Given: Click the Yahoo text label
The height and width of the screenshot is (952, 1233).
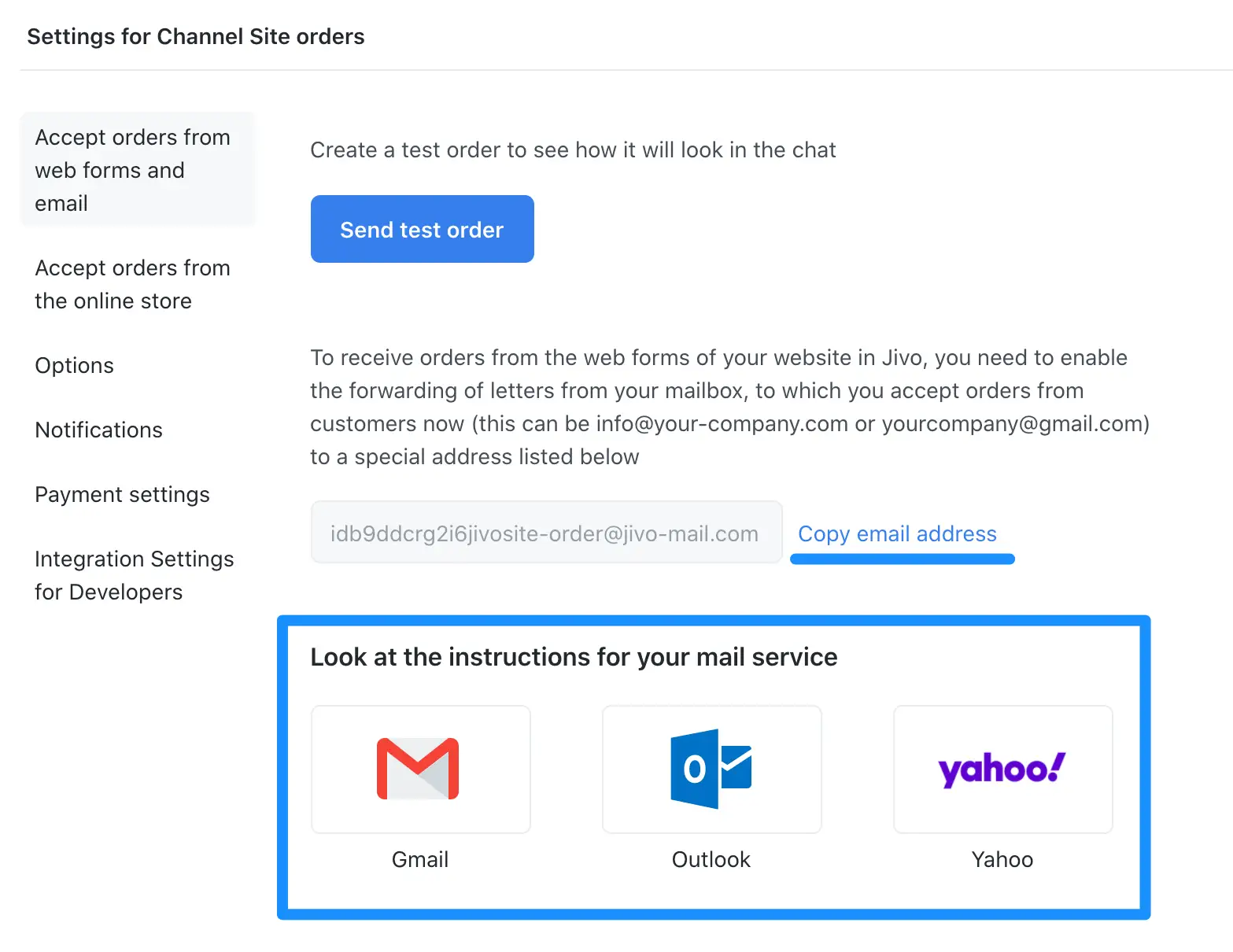Looking at the screenshot, I should coord(1002,859).
